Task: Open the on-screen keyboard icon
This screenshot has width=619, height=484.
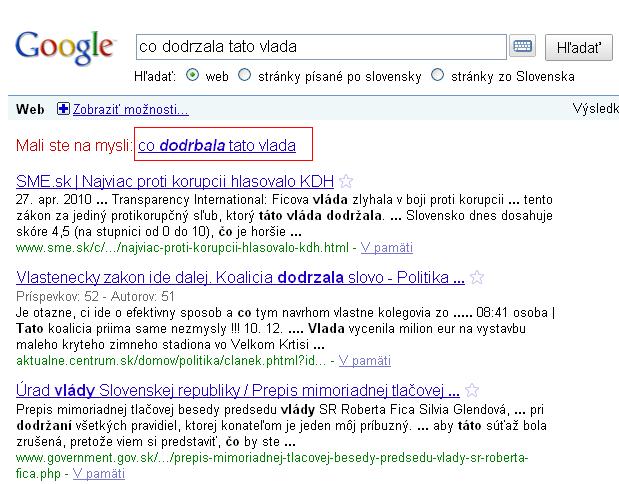Action: coord(522,46)
